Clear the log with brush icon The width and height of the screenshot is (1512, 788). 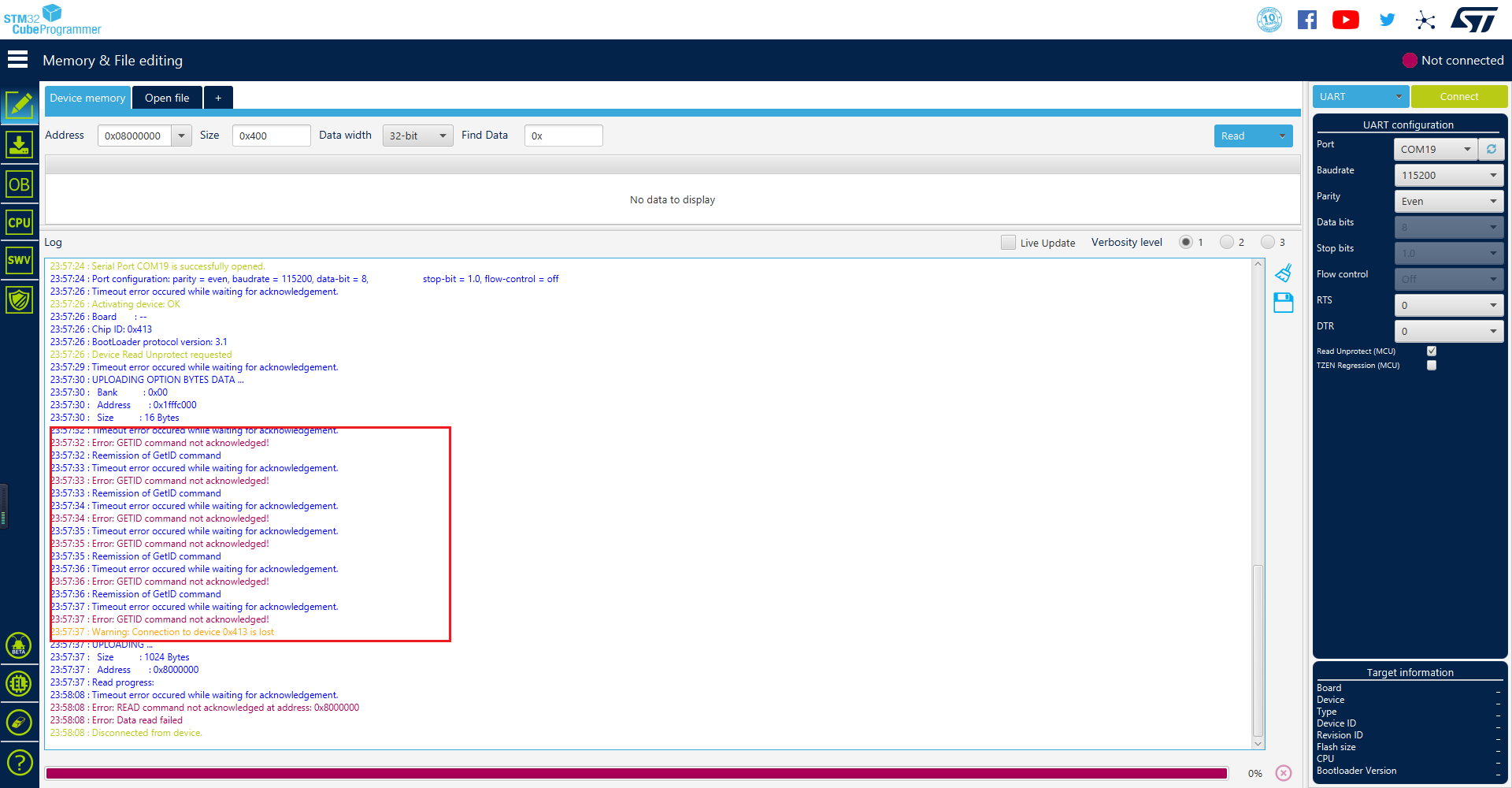coord(1284,273)
